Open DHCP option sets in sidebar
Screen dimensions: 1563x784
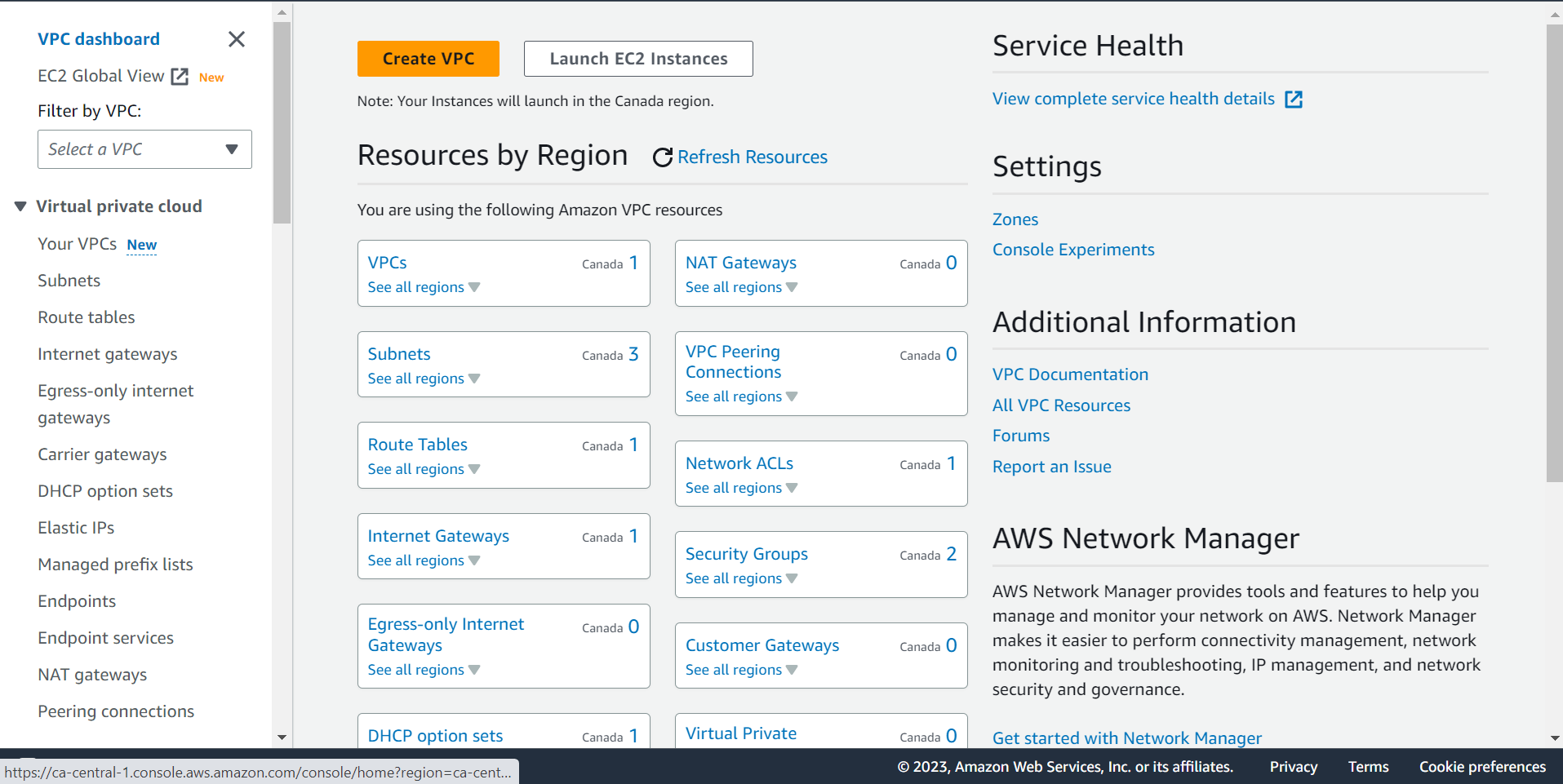click(x=105, y=491)
